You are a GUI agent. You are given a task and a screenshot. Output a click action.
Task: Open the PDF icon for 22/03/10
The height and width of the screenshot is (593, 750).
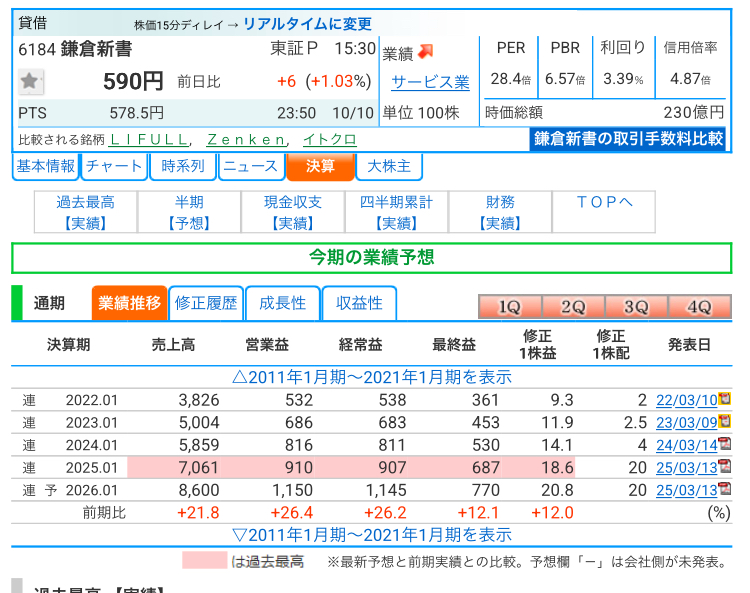(724, 400)
